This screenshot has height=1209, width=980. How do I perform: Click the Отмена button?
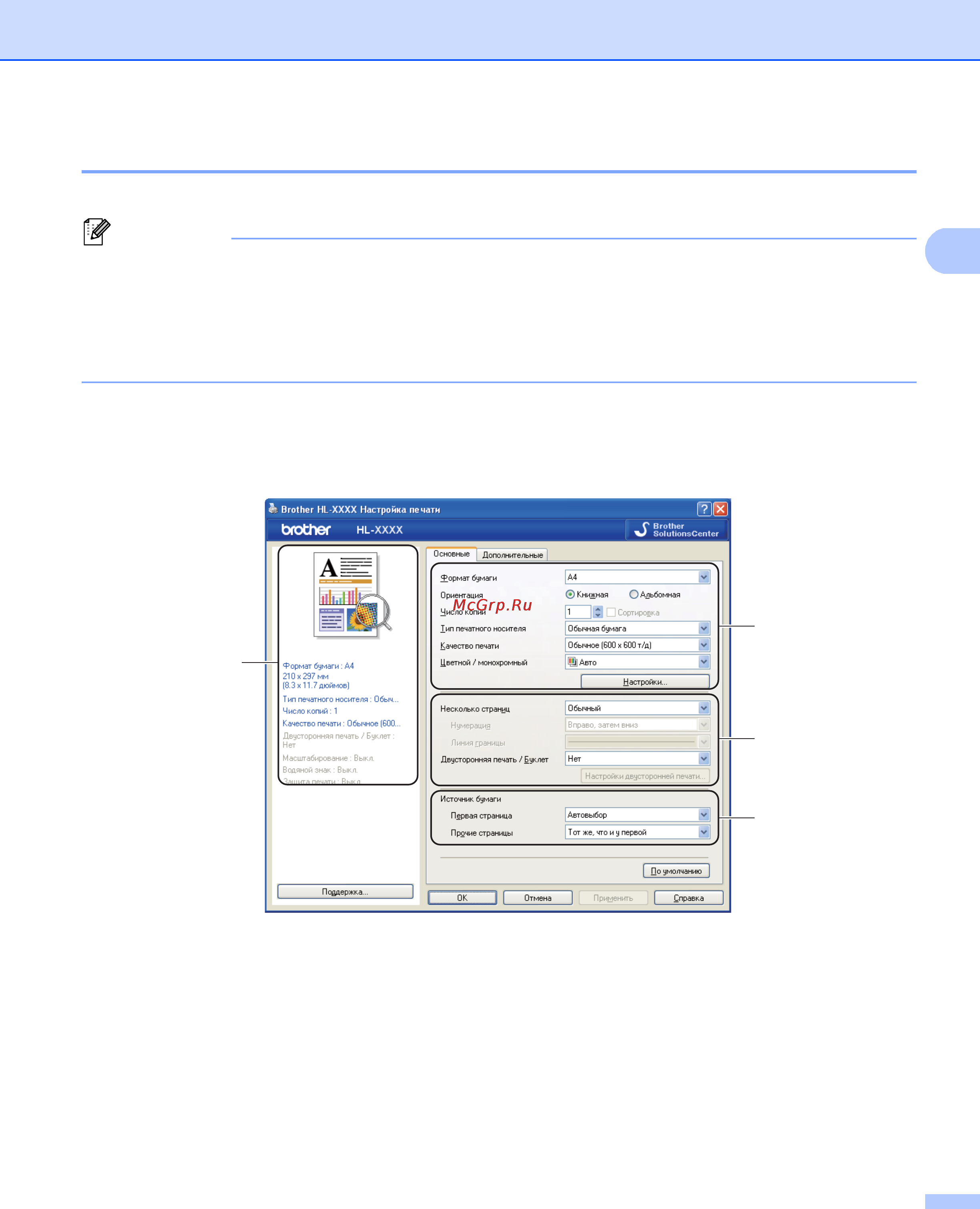tap(537, 898)
